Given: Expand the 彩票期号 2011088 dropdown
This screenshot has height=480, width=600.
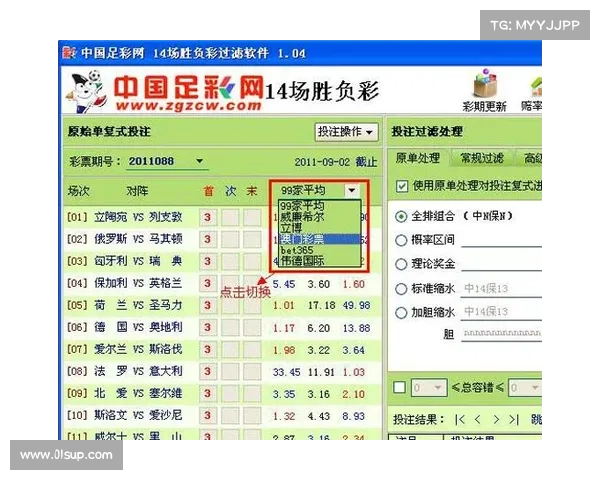Looking at the screenshot, I should pyautogui.click(x=199, y=161).
